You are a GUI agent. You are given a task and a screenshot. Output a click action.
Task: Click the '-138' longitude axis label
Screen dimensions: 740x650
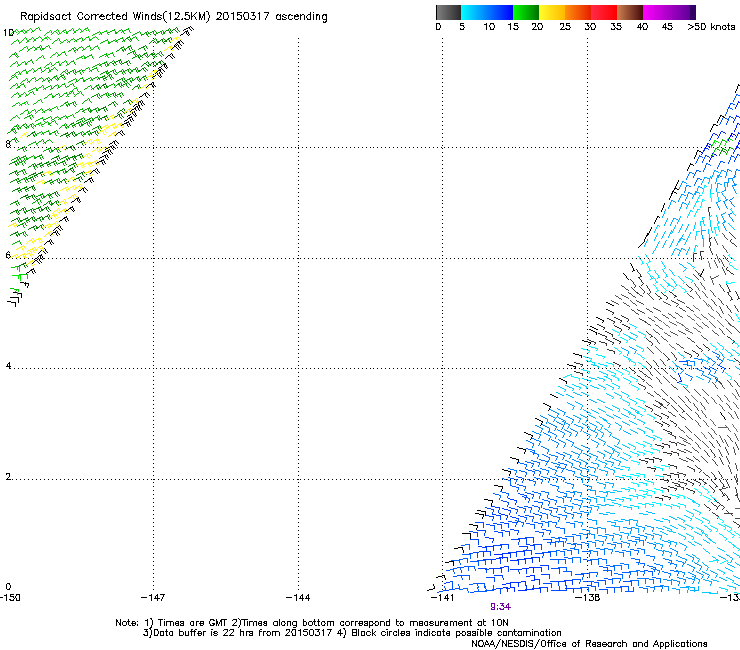(588, 598)
